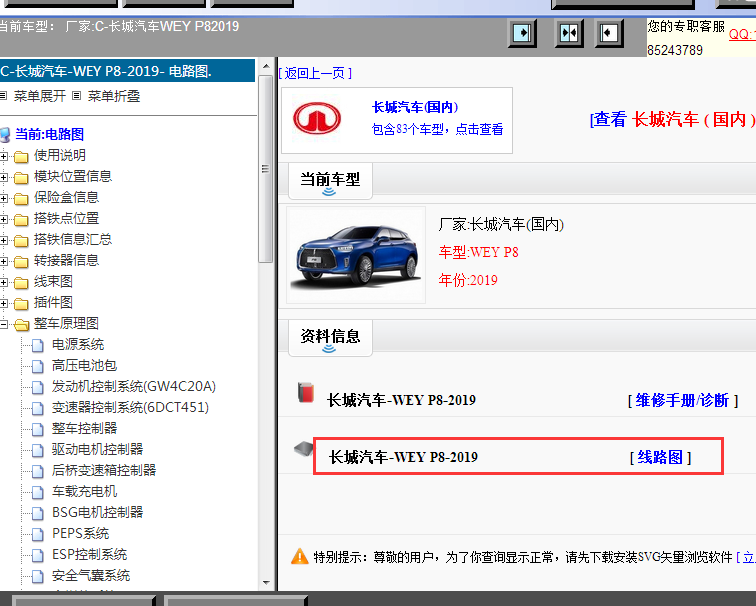
Task: Click the 搭铁信息汇总 folder icon
Action: pos(21,240)
